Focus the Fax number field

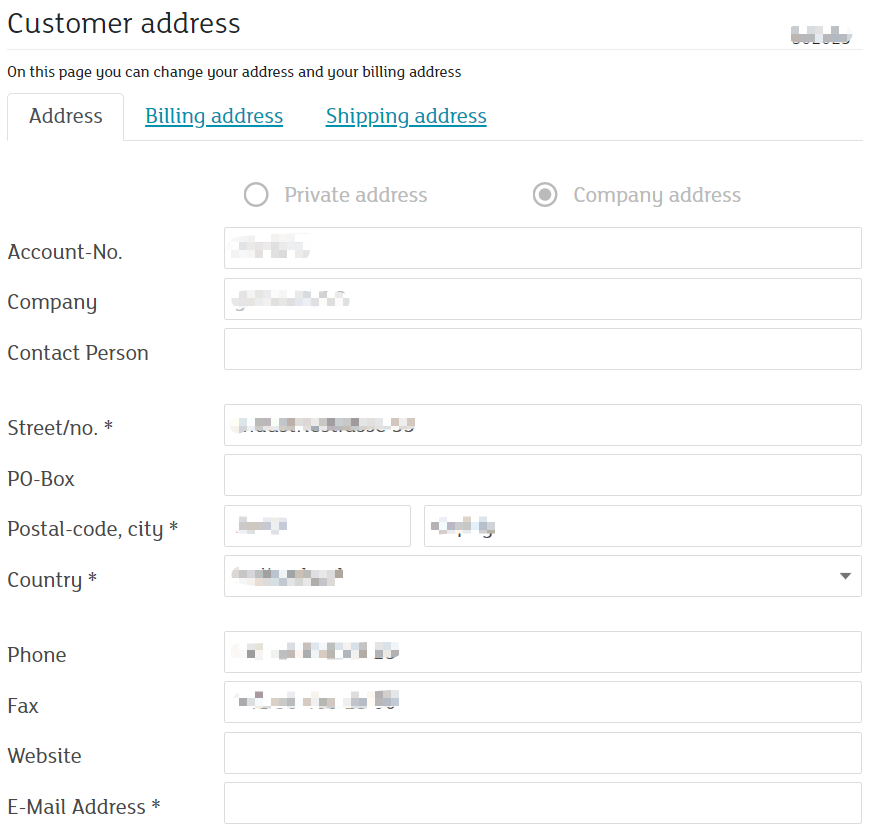tap(543, 702)
